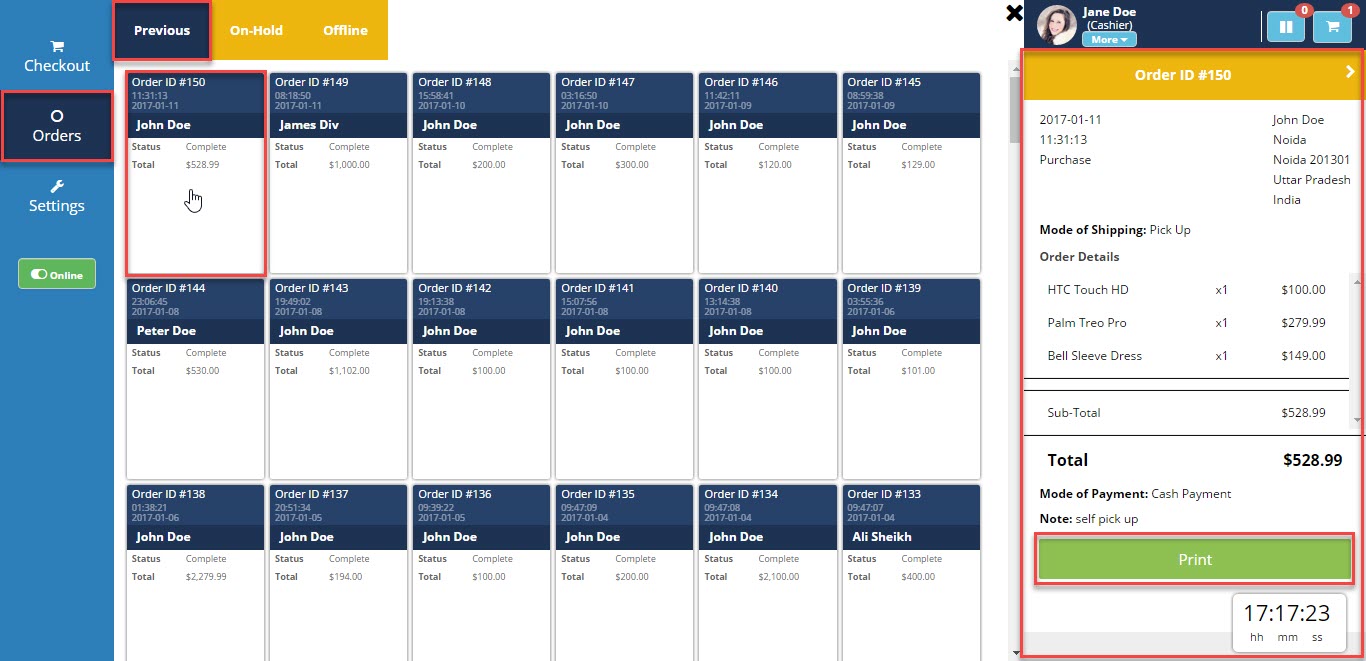The height and width of the screenshot is (661, 1366).
Task: Click the on-hold pause icon button
Action: (1285, 27)
